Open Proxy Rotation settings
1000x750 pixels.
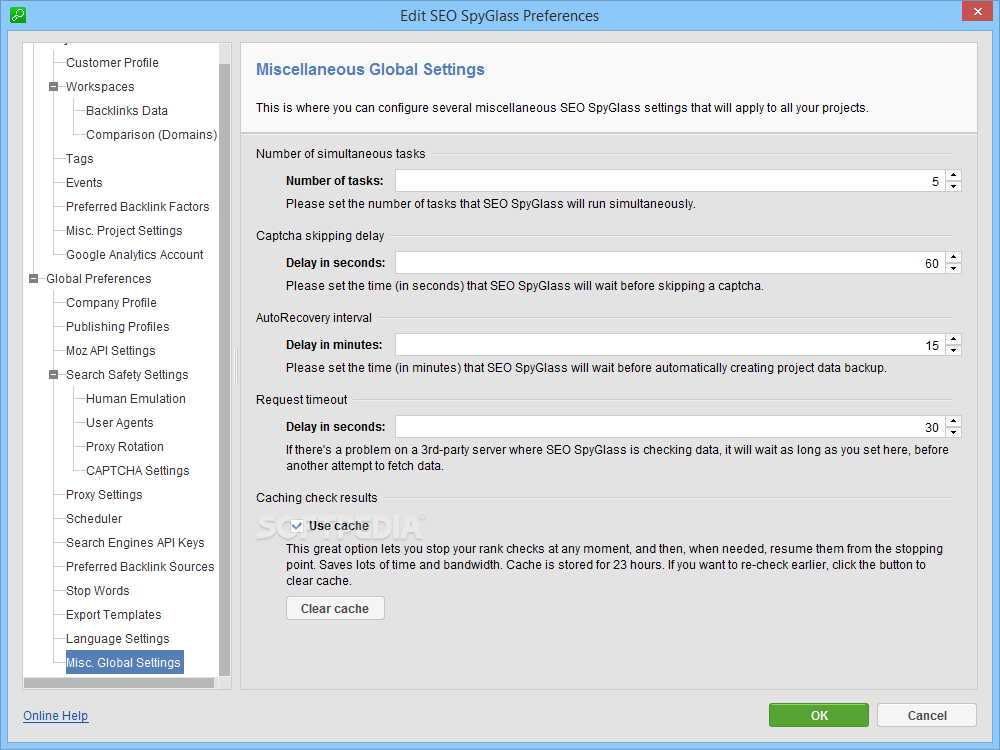125,447
